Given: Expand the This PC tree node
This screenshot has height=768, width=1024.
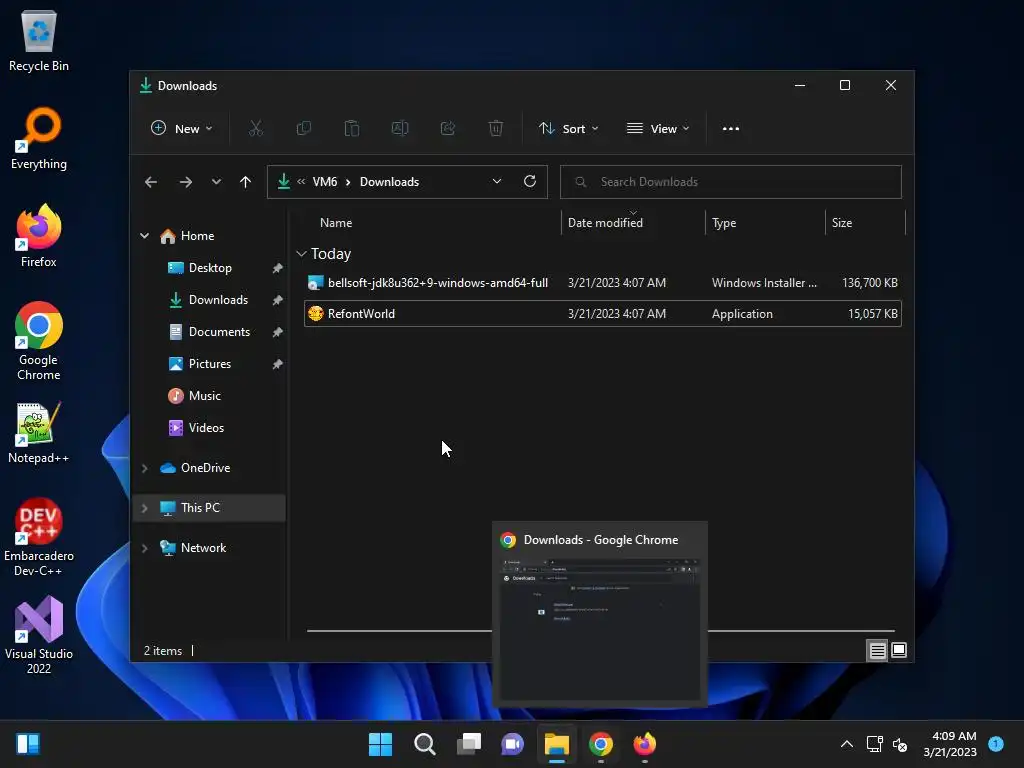Looking at the screenshot, I should tap(144, 508).
